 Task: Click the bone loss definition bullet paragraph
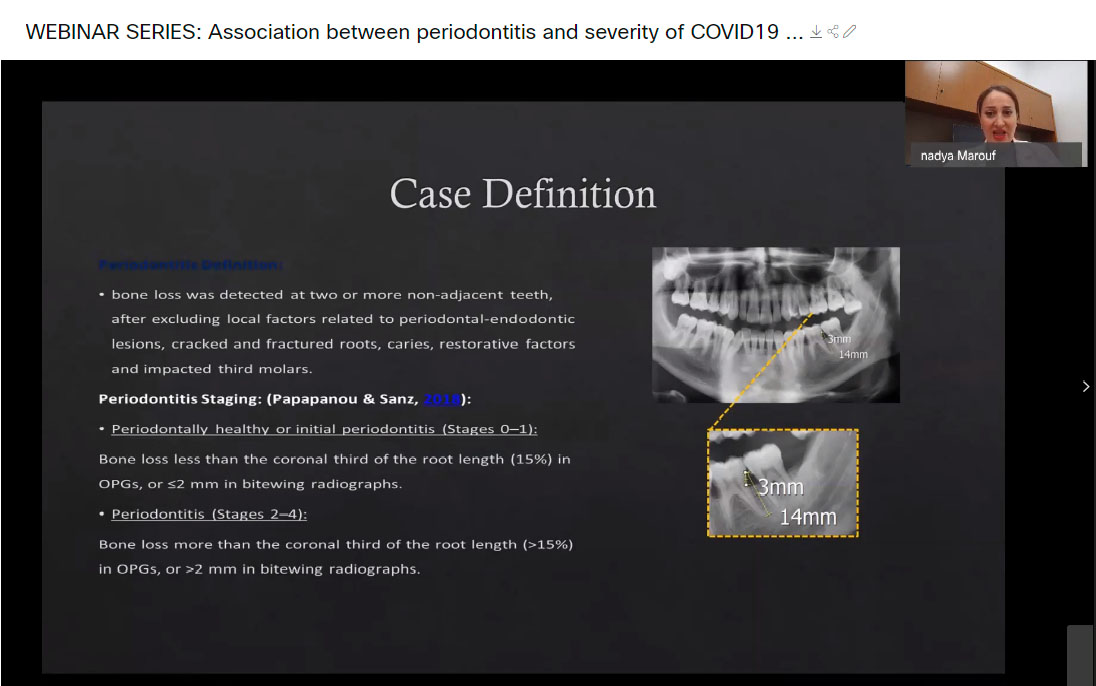coord(340,331)
